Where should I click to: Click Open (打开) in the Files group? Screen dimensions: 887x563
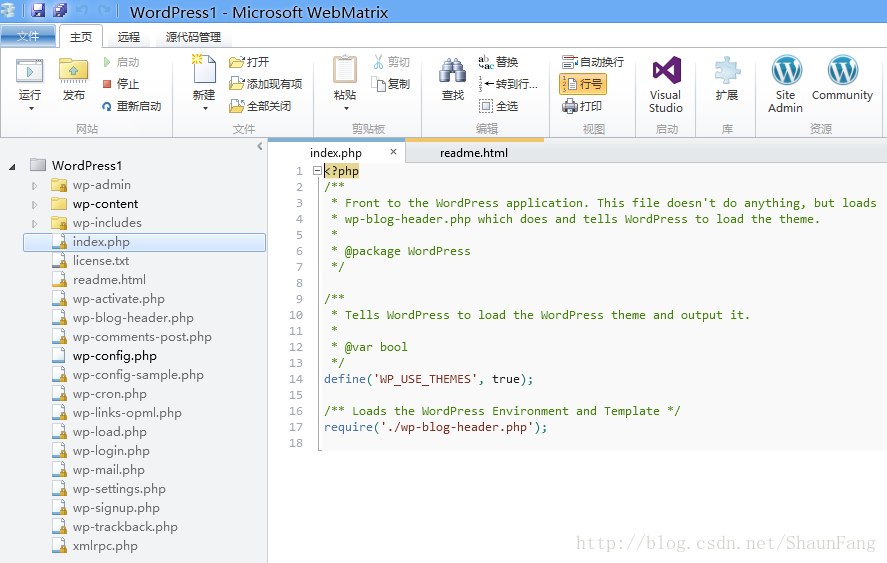point(249,62)
